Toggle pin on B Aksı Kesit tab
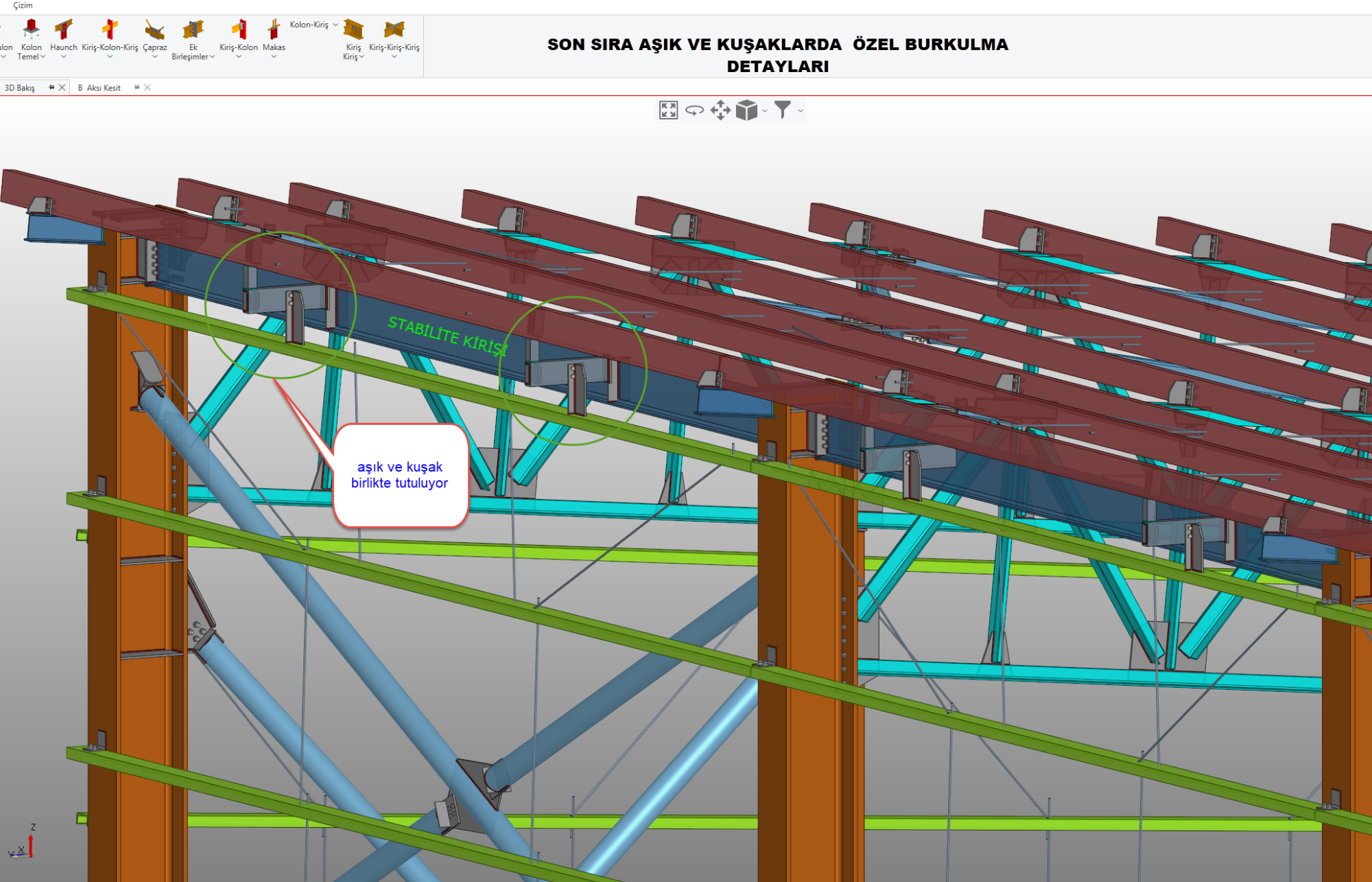Image resolution: width=1372 pixels, height=882 pixels. pyautogui.click(x=137, y=87)
